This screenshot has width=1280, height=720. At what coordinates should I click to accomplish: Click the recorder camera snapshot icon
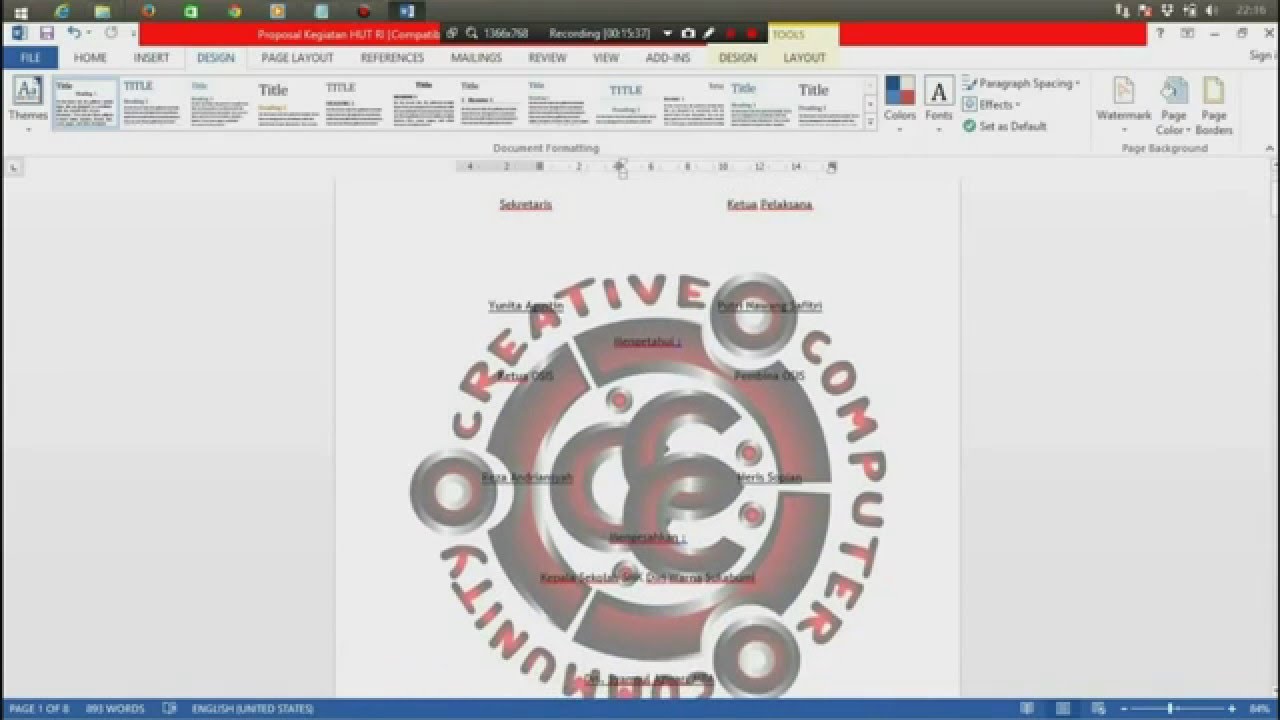click(x=688, y=33)
